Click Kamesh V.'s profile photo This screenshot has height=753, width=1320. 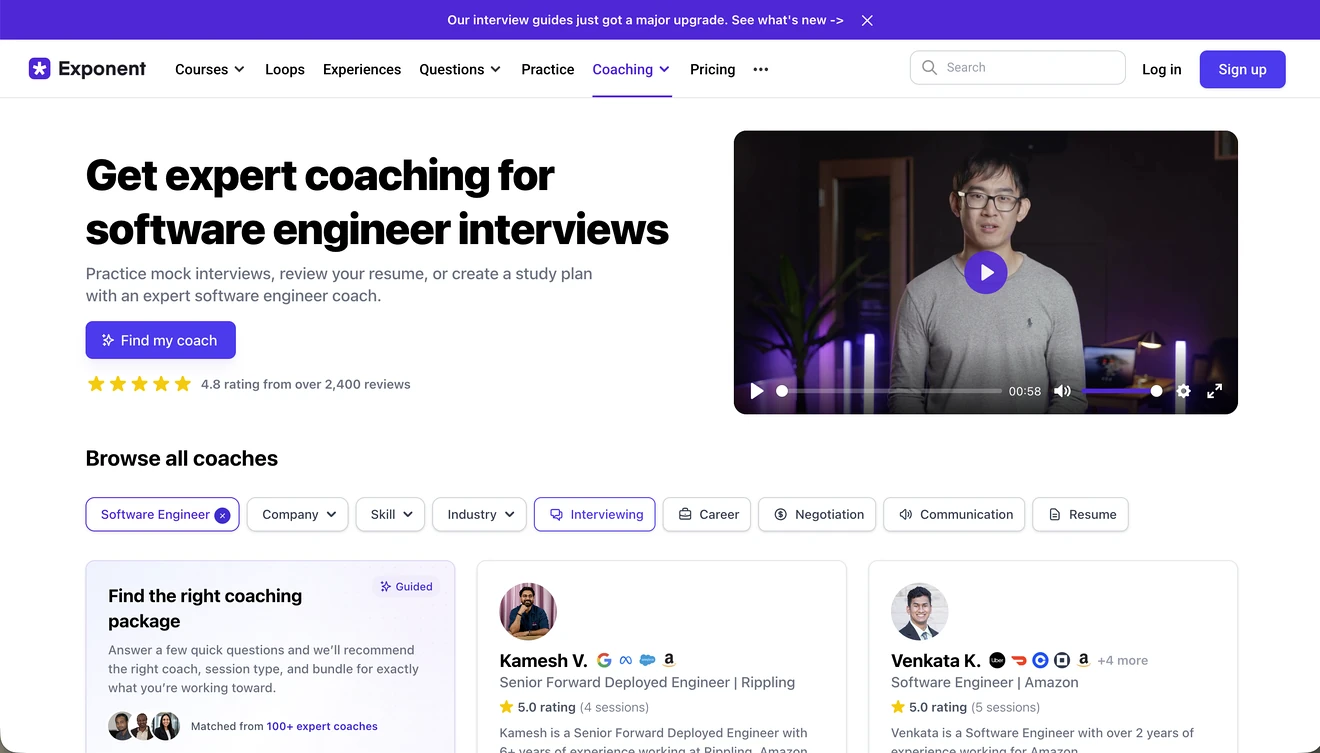(x=528, y=611)
